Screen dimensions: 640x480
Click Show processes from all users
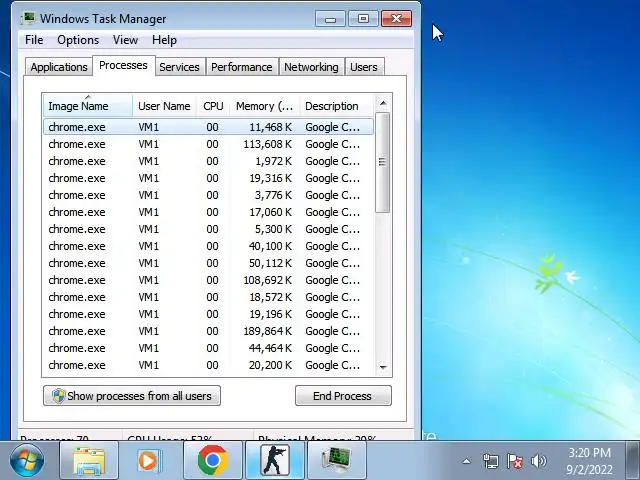click(132, 396)
